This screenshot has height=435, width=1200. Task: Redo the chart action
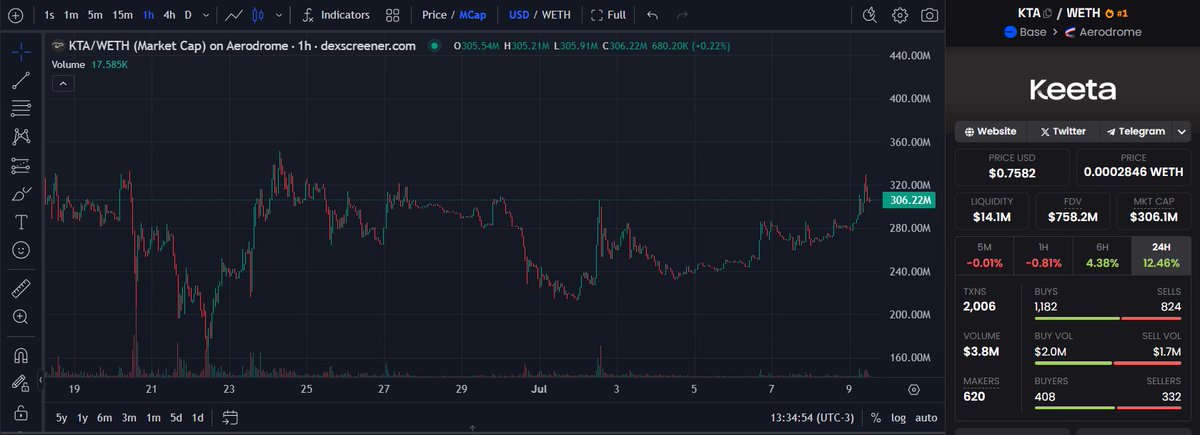click(x=682, y=15)
